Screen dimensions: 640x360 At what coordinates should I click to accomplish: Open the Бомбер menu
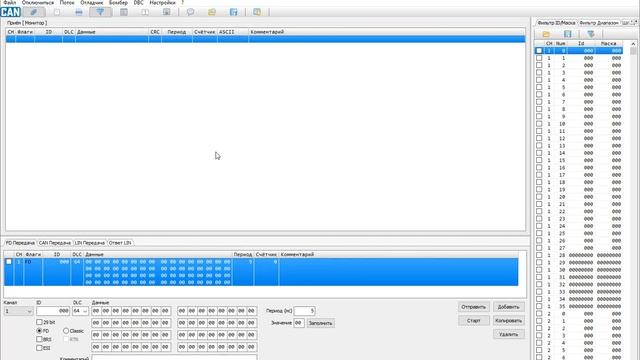[x=118, y=2]
